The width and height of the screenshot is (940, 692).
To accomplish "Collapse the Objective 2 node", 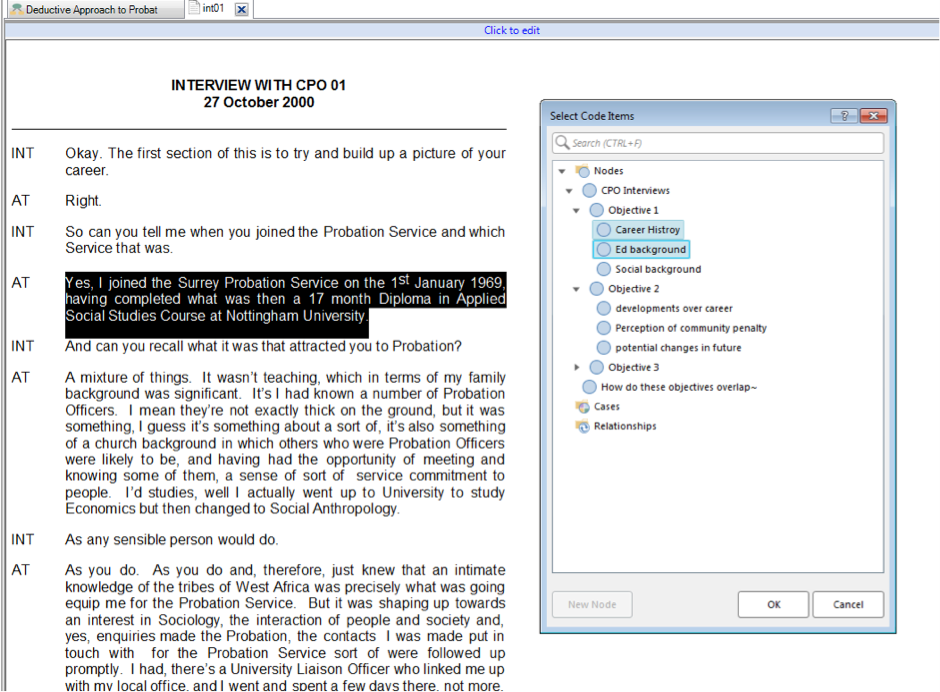I will coord(577,289).
